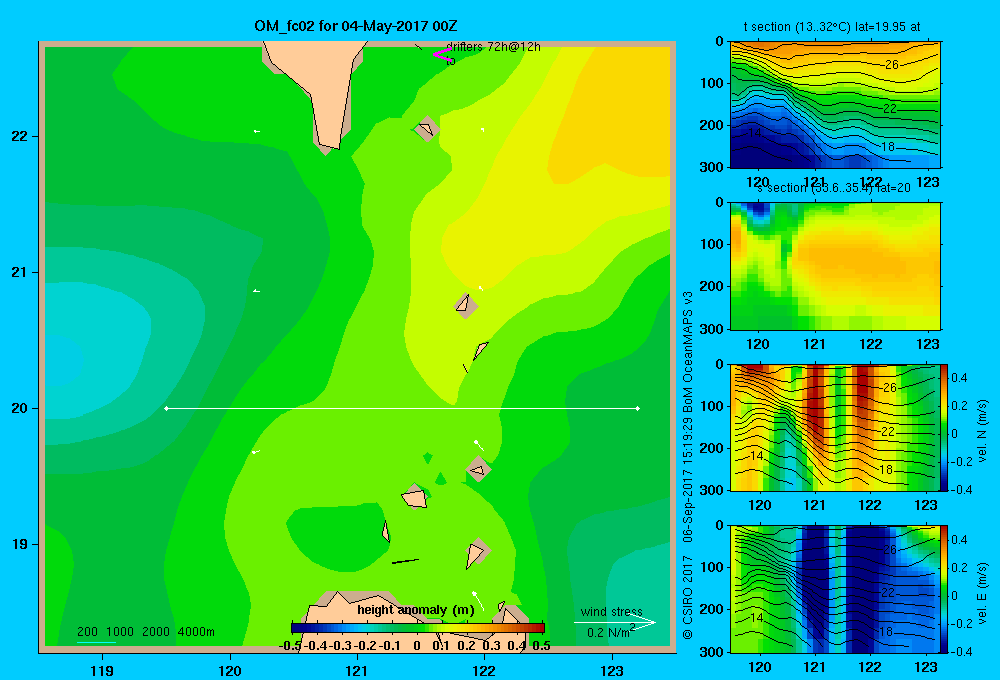Viewport: 1000px width, 680px height.
Task: Click the island near 19.5N at 122E
Action: tap(478, 469)
